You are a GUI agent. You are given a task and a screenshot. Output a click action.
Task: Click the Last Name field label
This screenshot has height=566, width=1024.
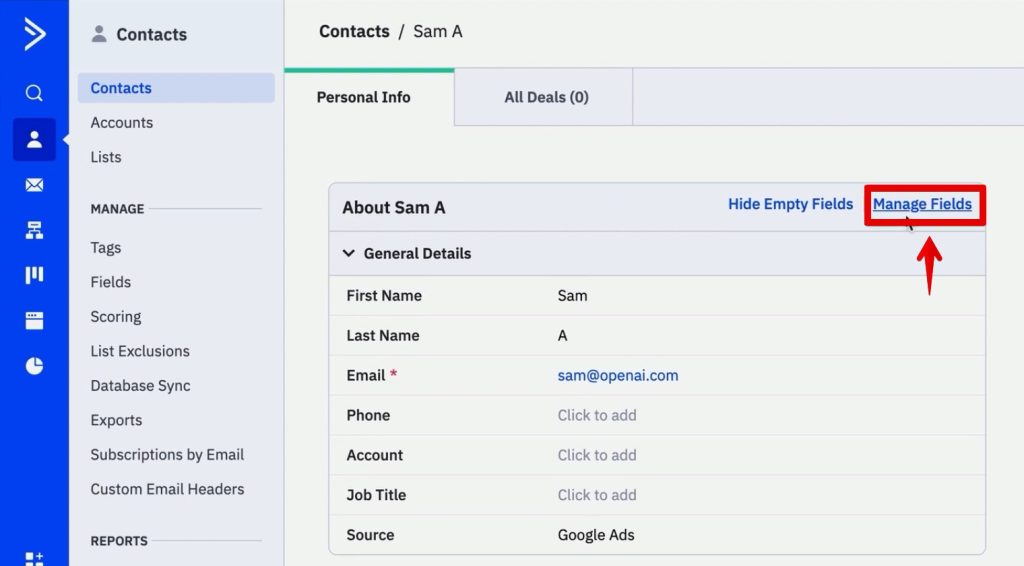tap(383, 336)
